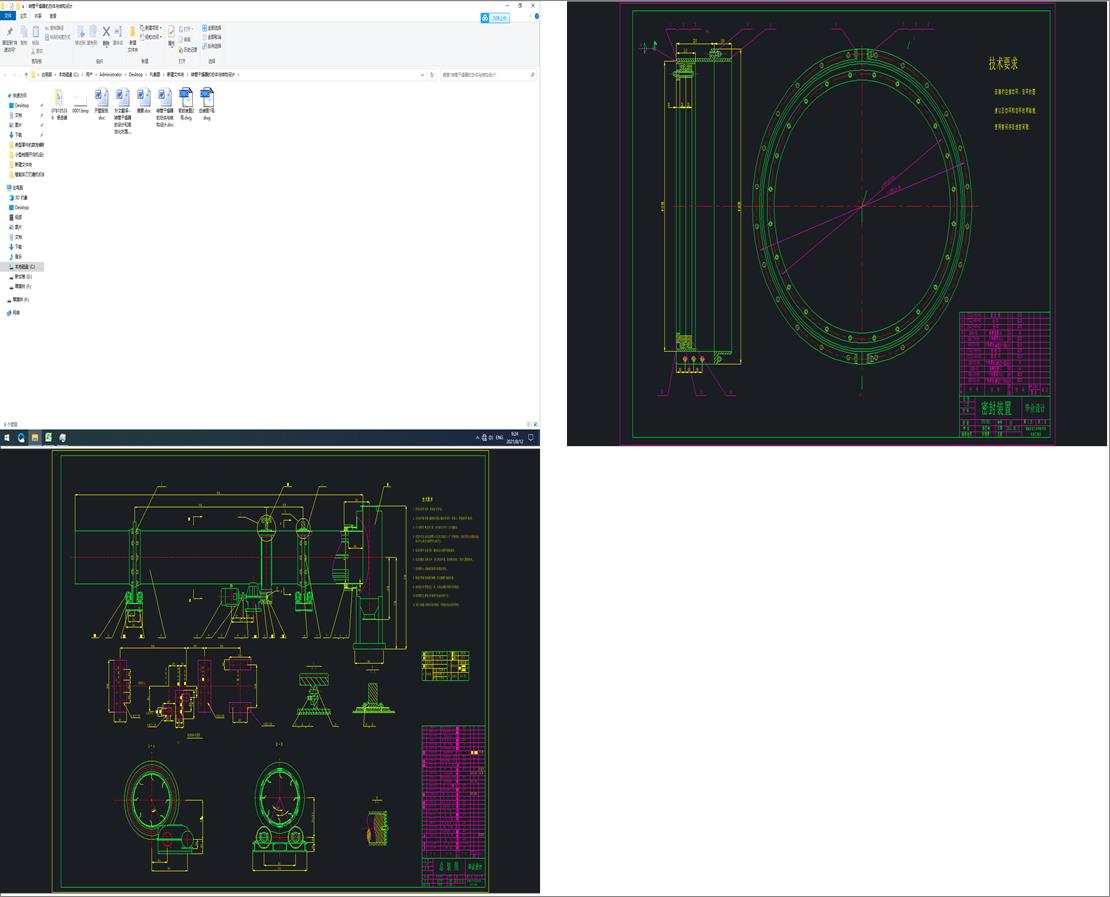
Task: Click the up-arrow parent folder button
Action: pyautogui.click(x=26, y=75)
